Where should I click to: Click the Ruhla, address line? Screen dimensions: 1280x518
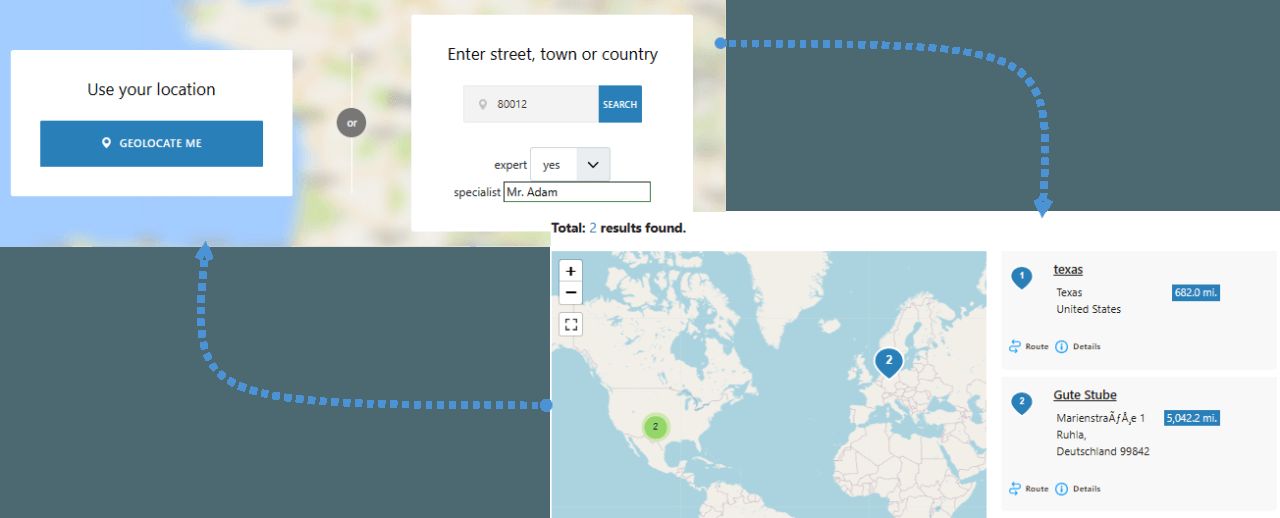coord(1072,435)
